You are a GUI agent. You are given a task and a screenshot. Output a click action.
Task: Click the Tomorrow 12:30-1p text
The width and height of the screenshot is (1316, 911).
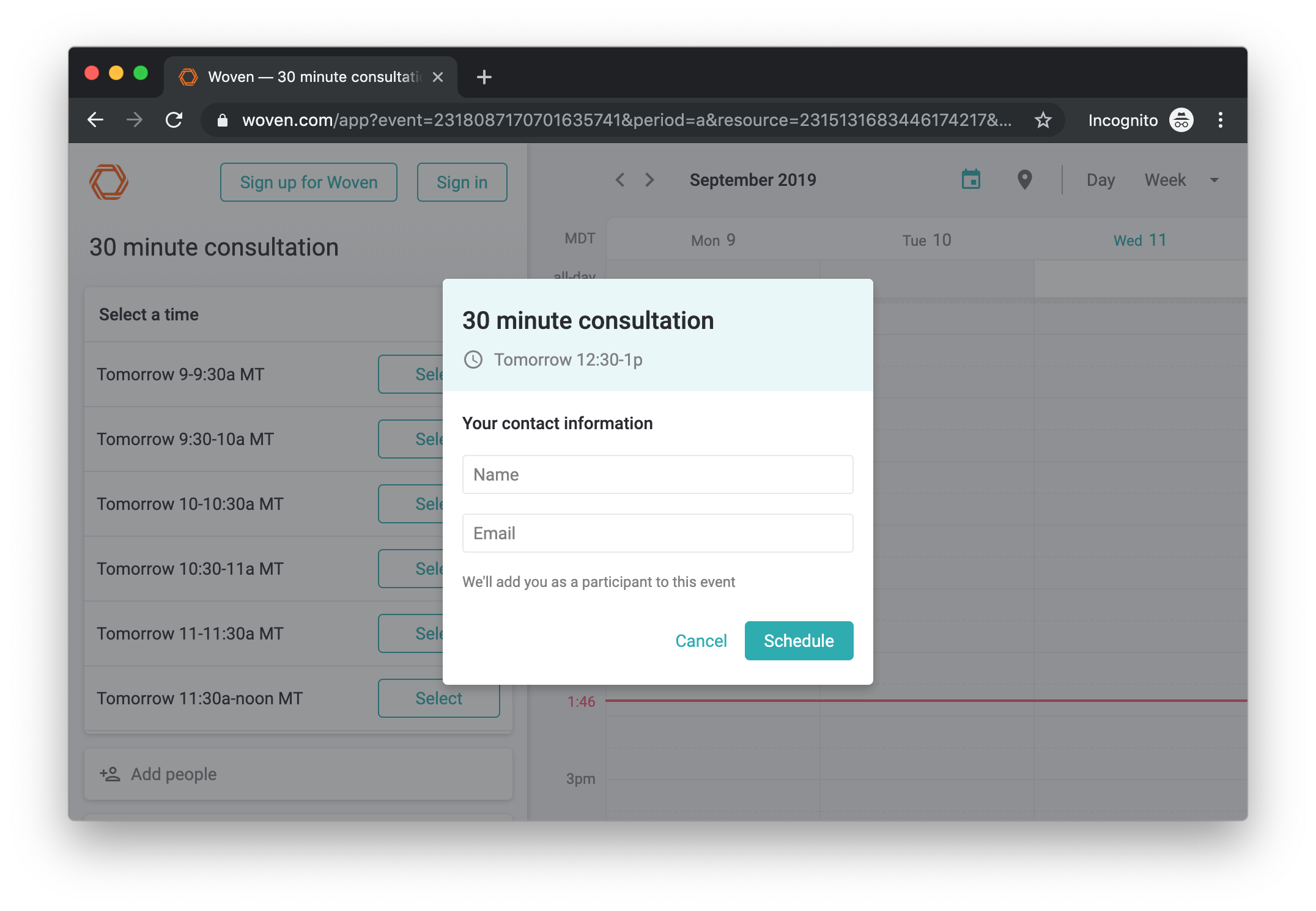568,360
